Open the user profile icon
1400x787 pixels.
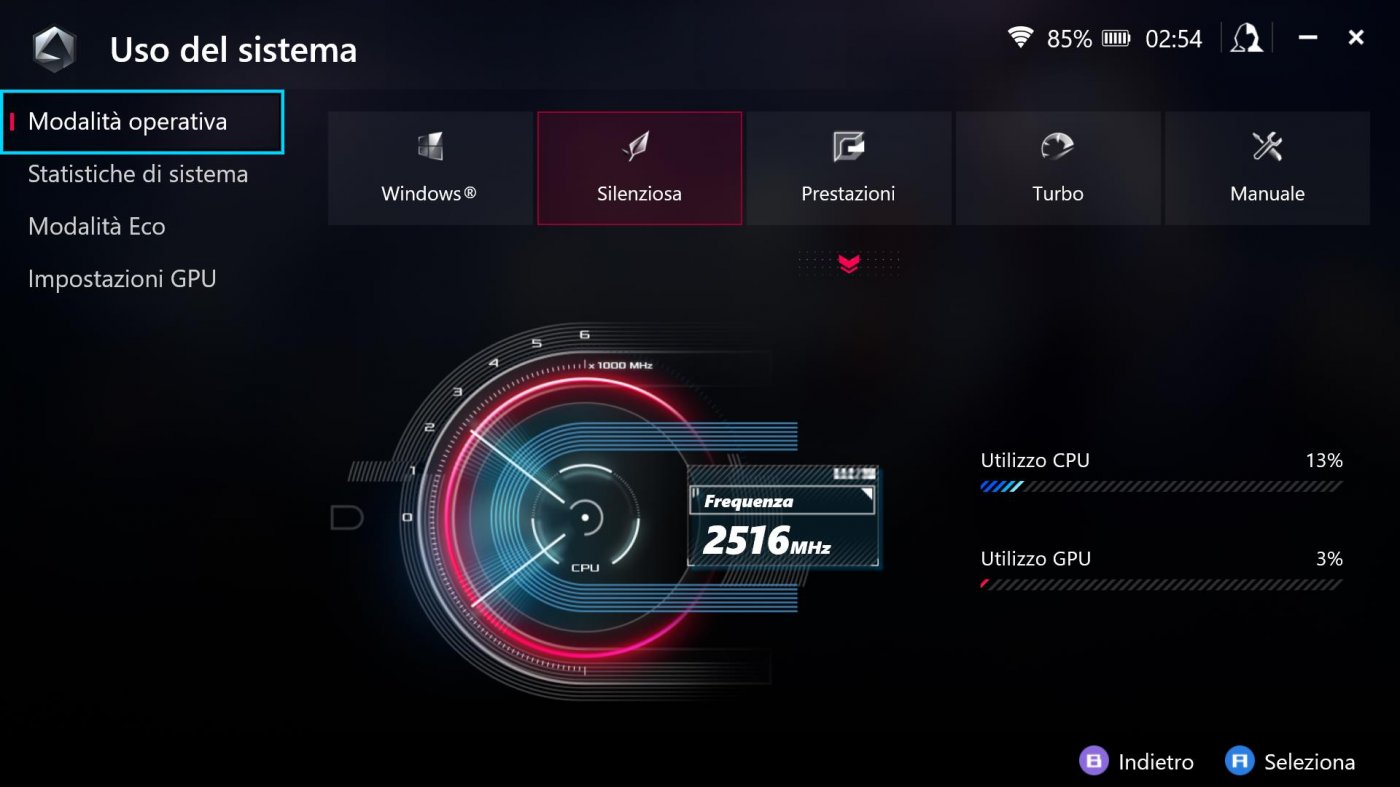coord(1246,39)
